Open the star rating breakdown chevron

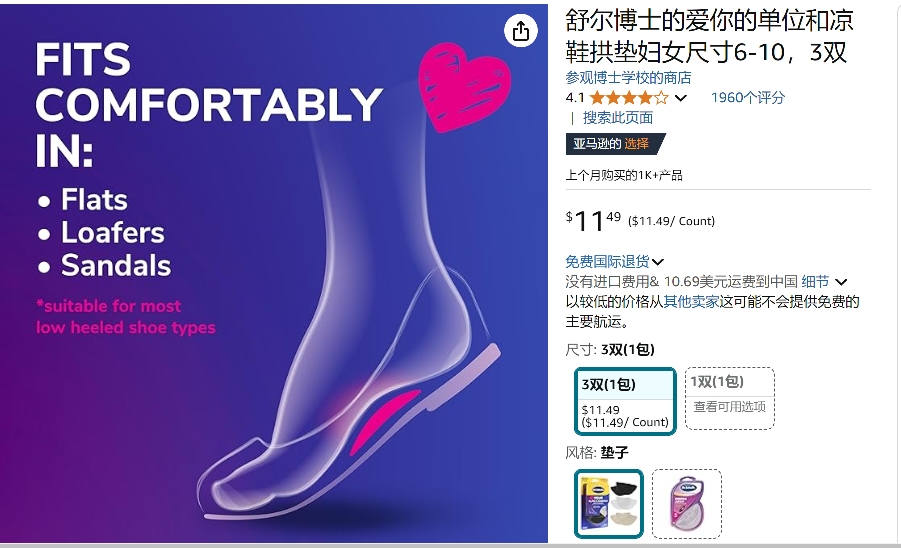pos(680,98)
